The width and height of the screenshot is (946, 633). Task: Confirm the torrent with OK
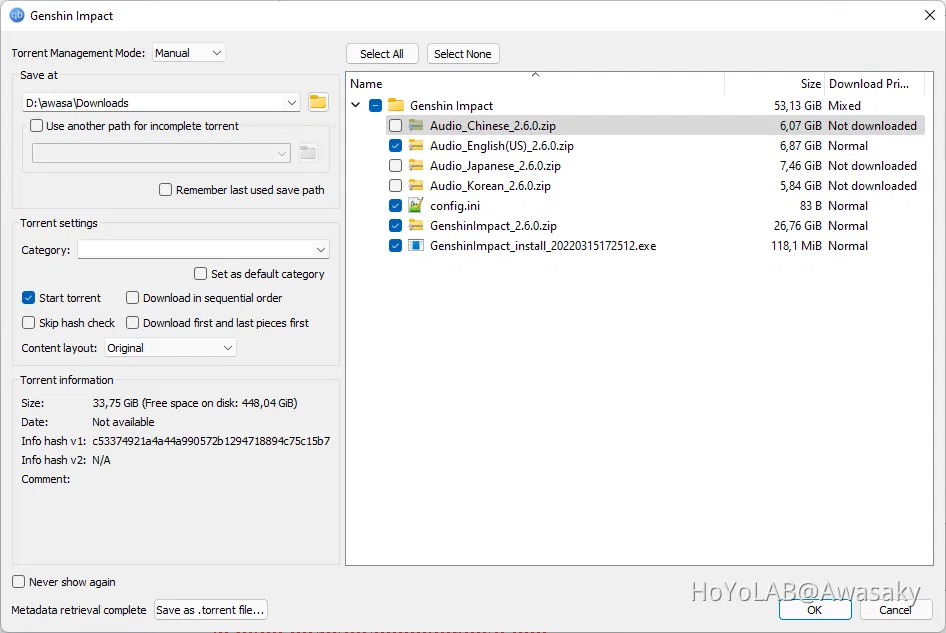[814, 609]
